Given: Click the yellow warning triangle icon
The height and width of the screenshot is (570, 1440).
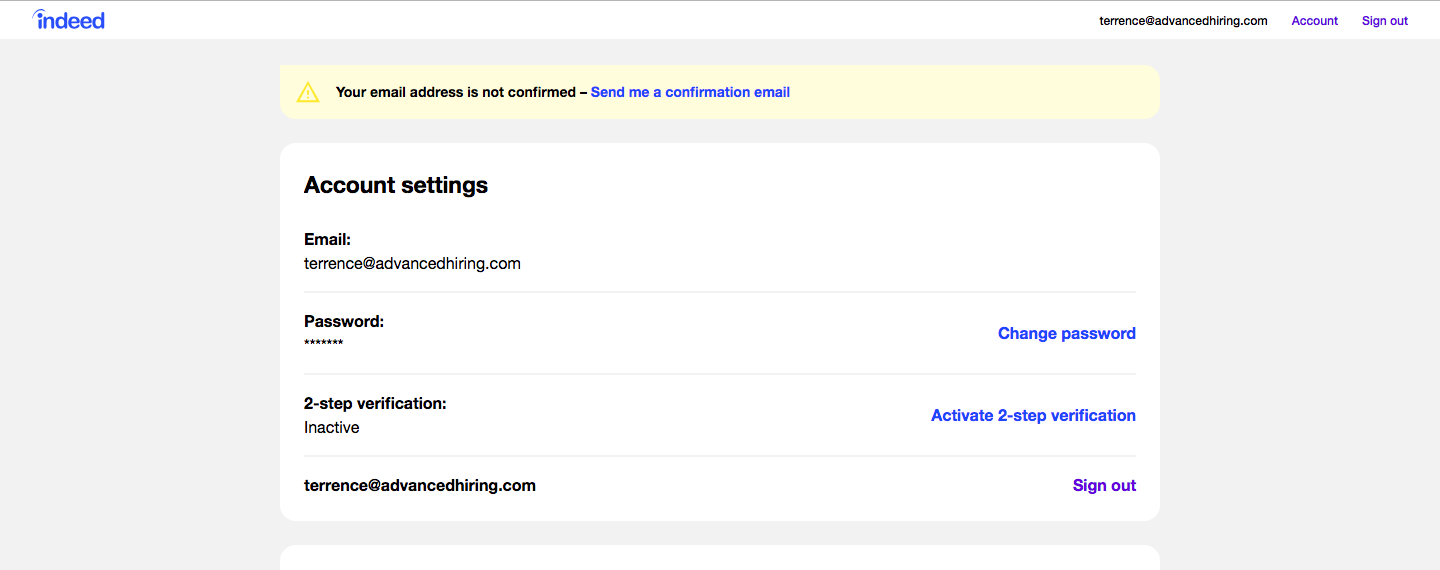Looking at the screenshot, I should [308, 92].
